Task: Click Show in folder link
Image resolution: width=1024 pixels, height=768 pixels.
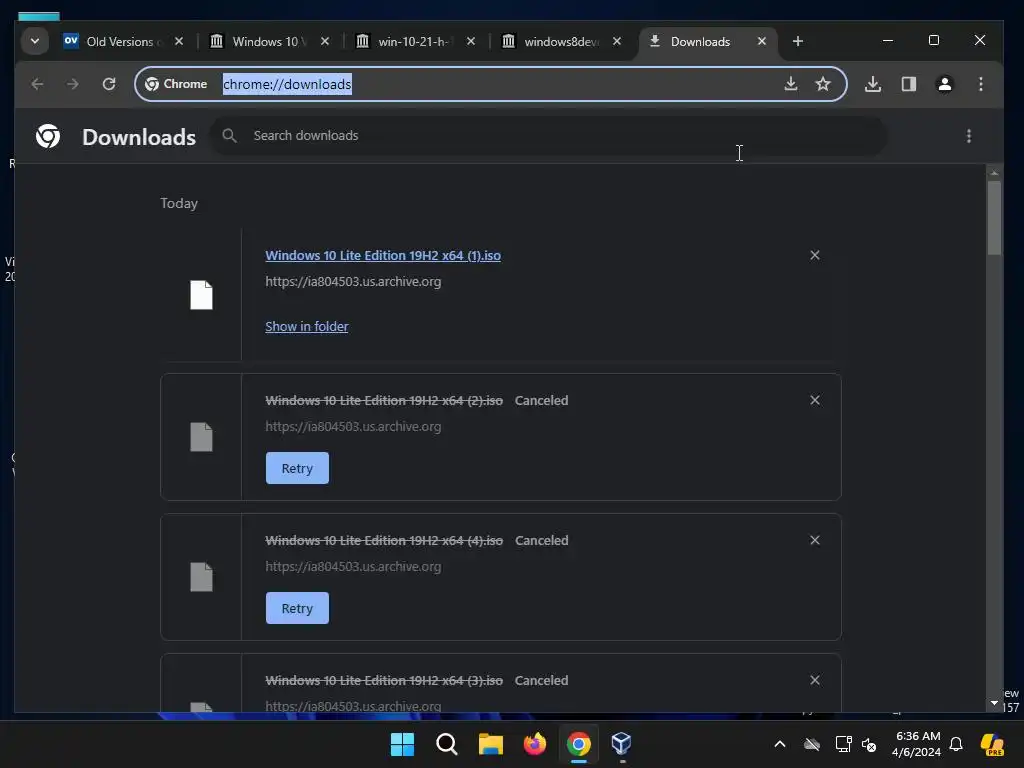Action: [x=306, y=327]
